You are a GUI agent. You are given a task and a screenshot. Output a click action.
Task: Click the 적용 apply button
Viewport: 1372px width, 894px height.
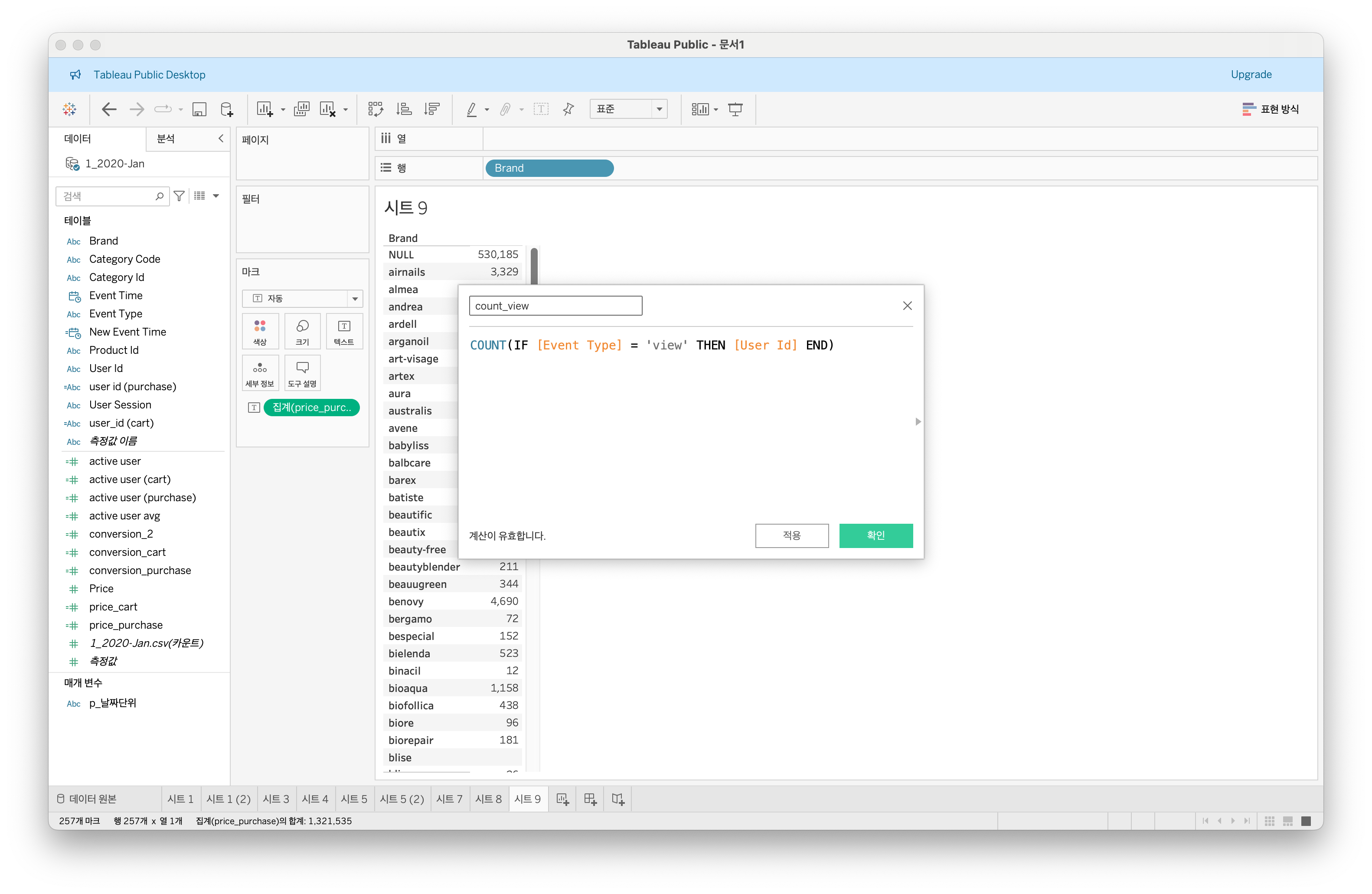click(791, 535)
